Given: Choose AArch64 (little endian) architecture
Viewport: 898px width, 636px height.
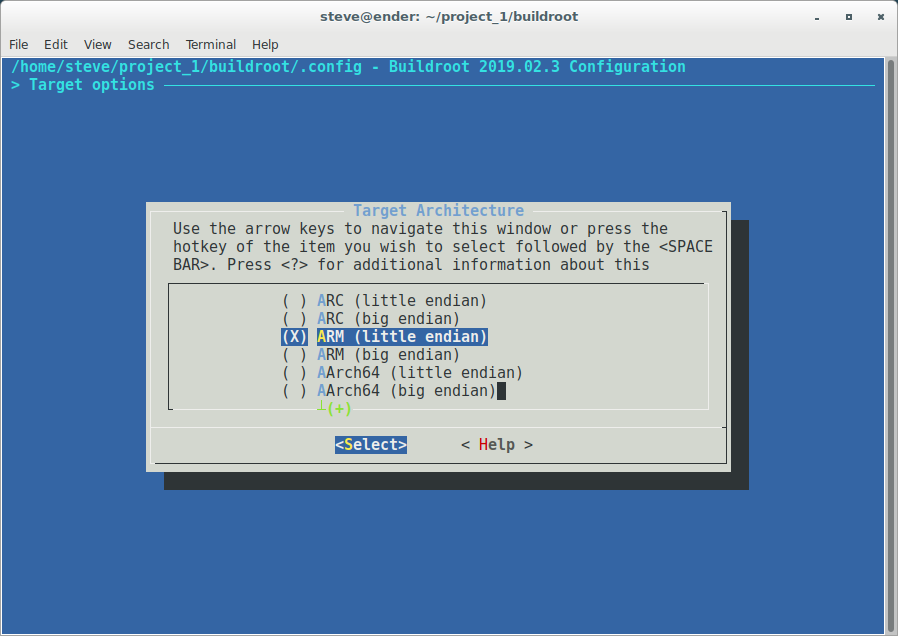Looking at the screenshot, I should 402,372.
